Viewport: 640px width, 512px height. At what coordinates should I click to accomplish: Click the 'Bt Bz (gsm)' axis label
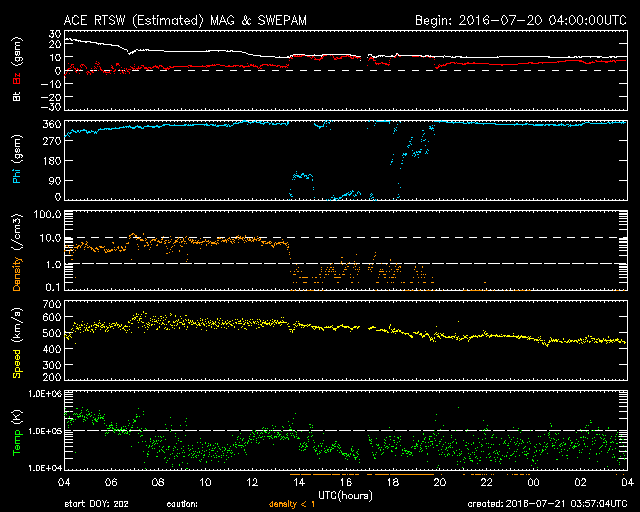tap(17, 69)
